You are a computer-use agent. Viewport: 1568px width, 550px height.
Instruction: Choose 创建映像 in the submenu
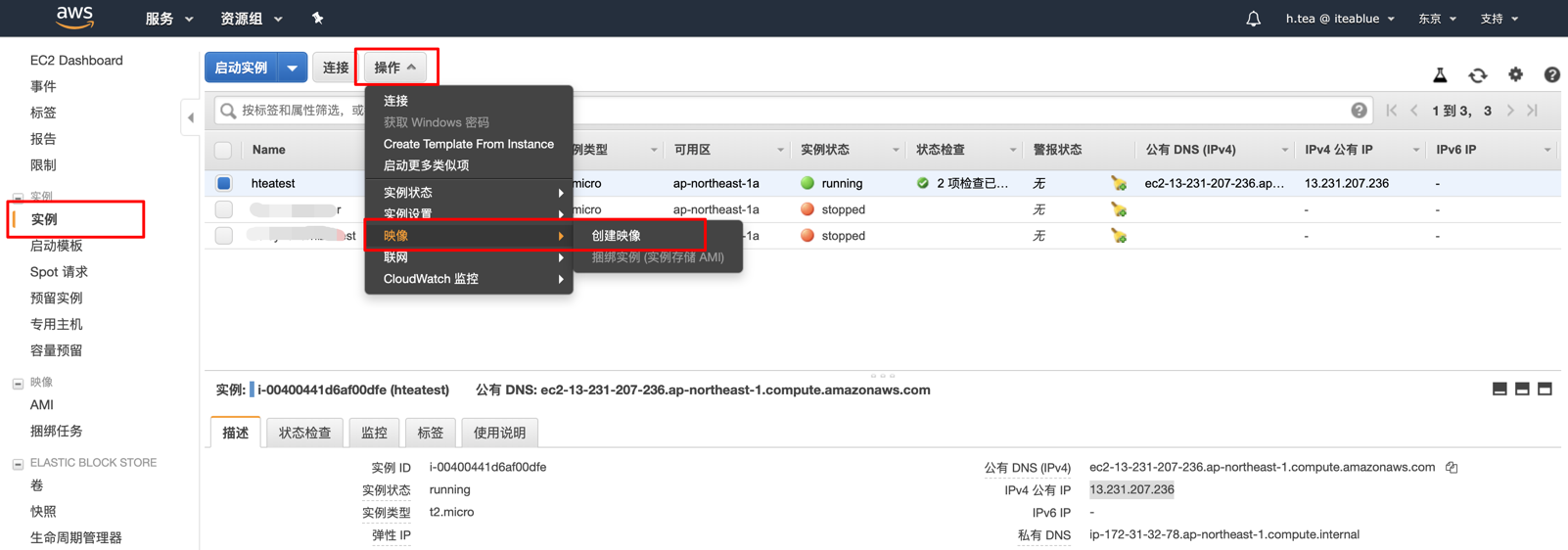[617, 236]
